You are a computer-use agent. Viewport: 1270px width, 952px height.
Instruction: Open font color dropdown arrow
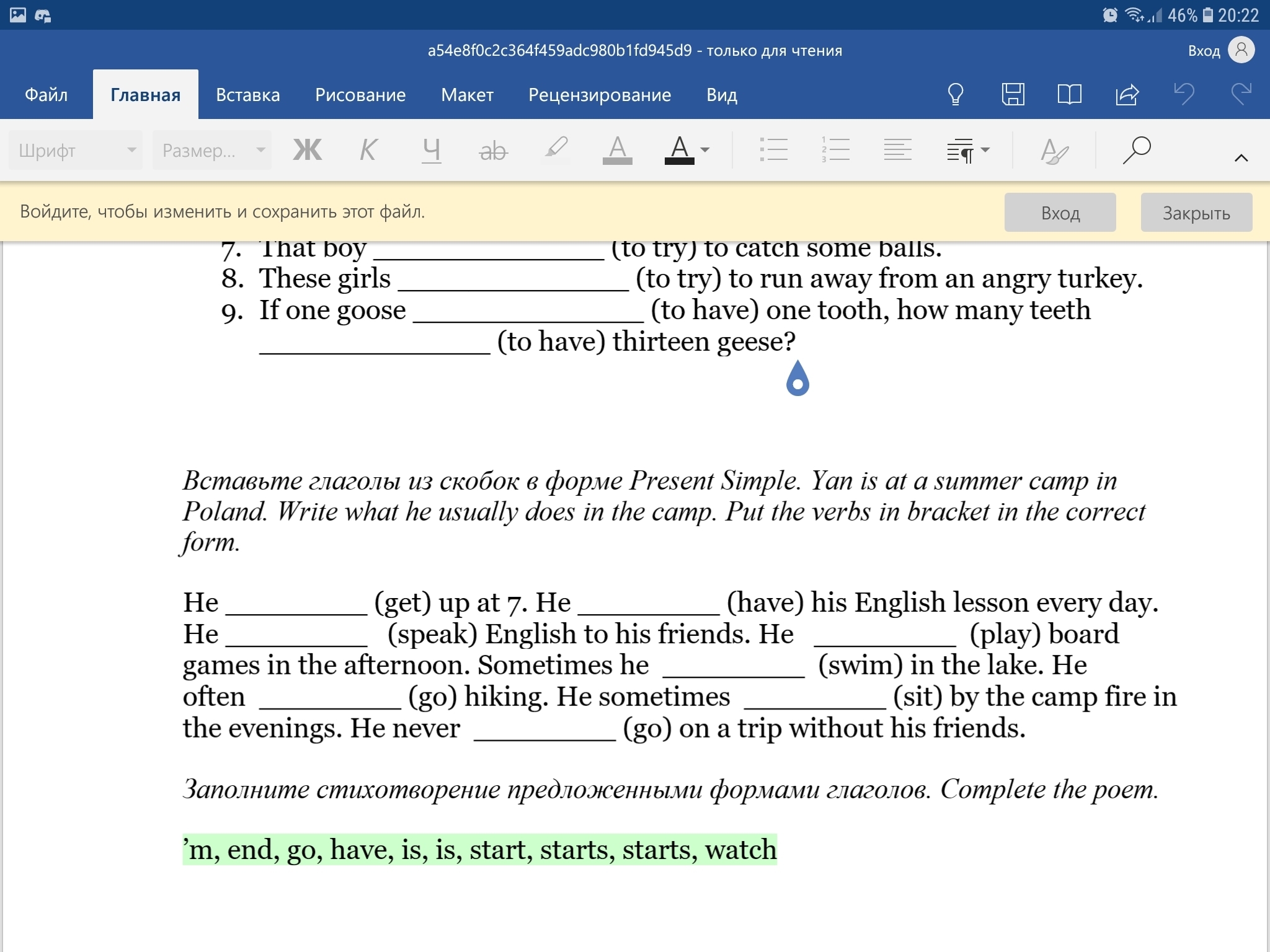tap(704, 150)
